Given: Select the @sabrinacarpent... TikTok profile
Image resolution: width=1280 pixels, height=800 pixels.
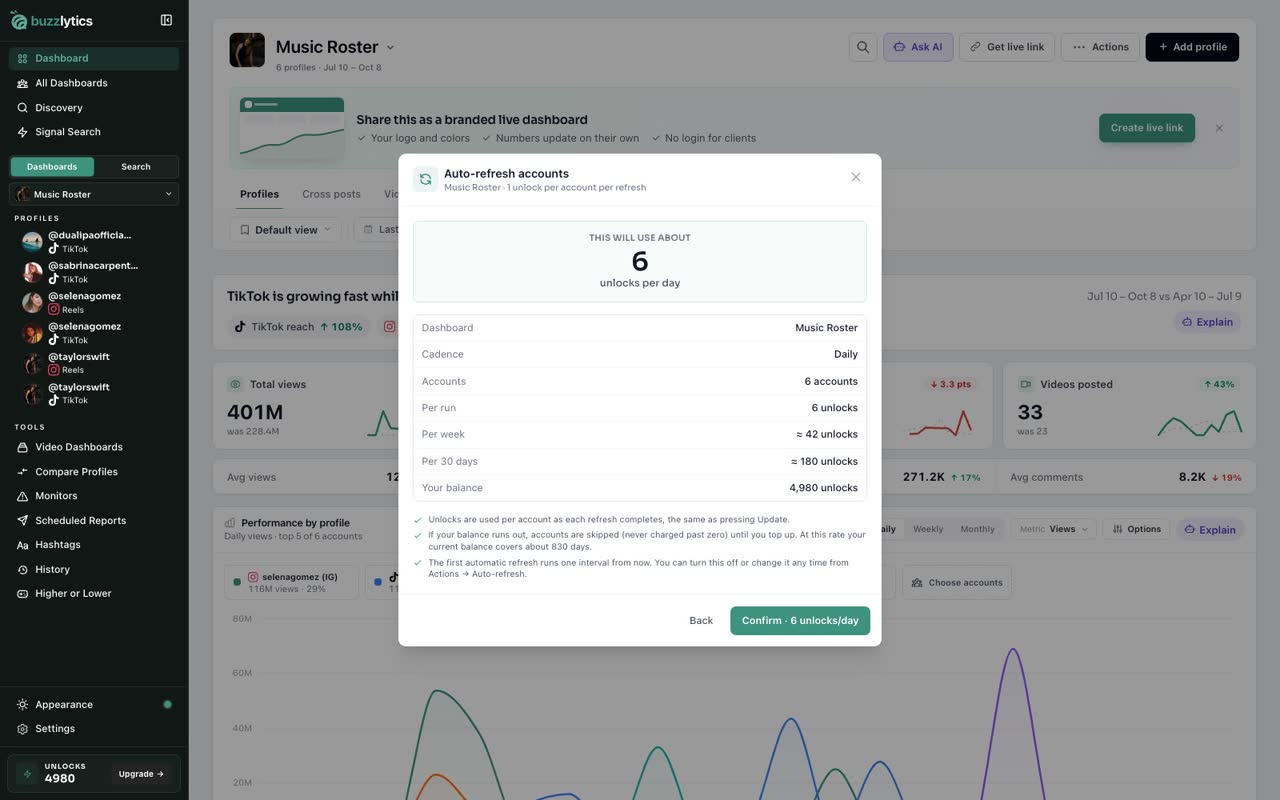Looking at the screenshot, I should pyautogui.click(x=94, y=272).
